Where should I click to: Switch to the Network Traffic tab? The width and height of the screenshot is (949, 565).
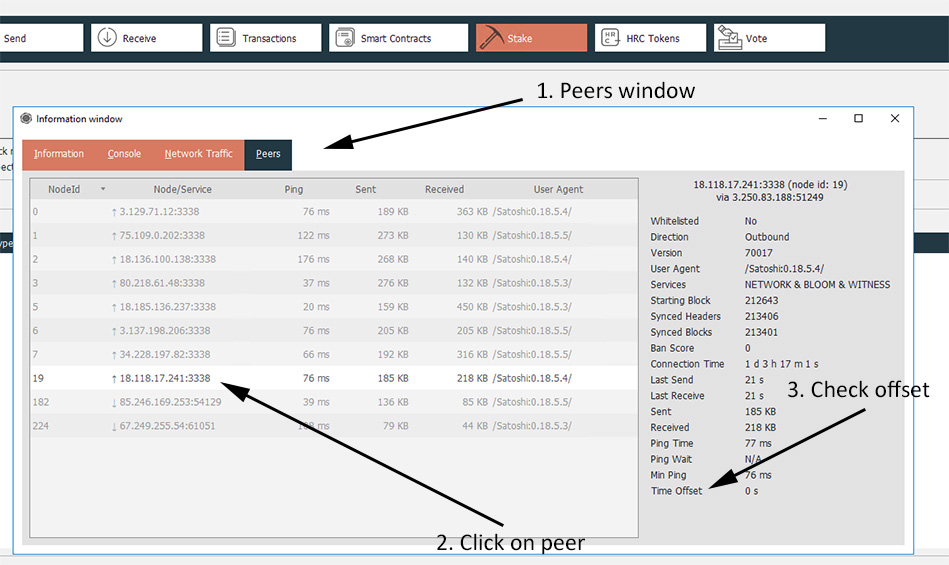(x=198, y=154)
